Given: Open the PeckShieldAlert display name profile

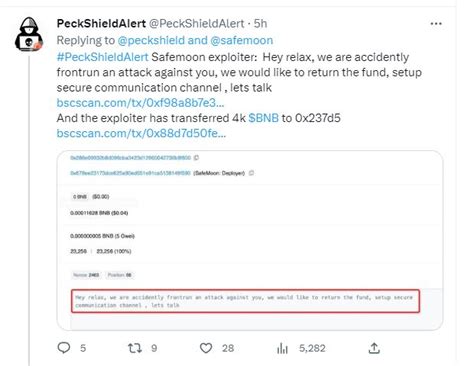Looking at the screenshot, I should click(x=101, y=24).
